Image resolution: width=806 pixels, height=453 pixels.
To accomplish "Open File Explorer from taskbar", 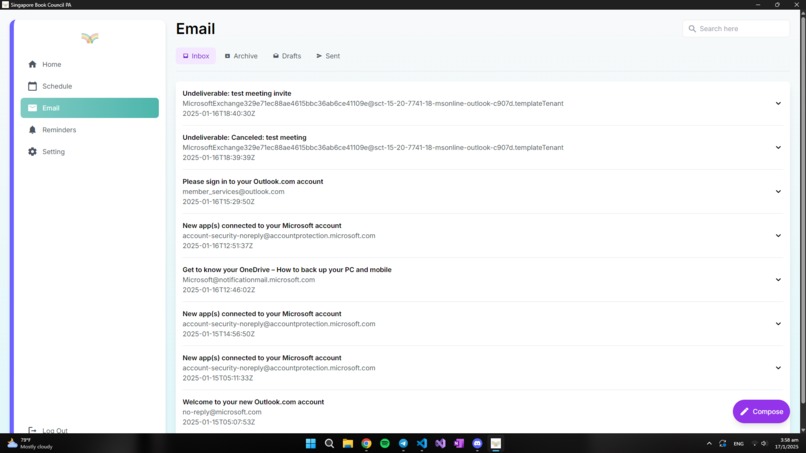I will [347, 443].
